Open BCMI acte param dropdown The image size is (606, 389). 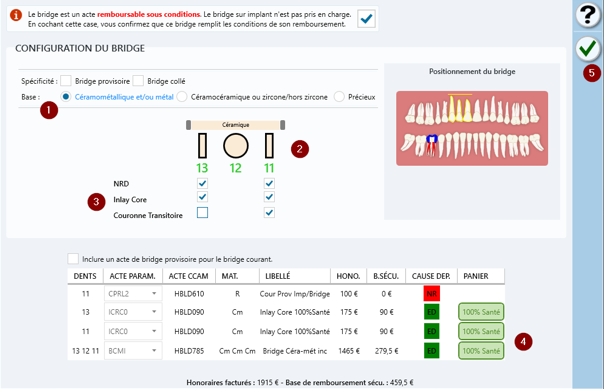tap(133, 351)
